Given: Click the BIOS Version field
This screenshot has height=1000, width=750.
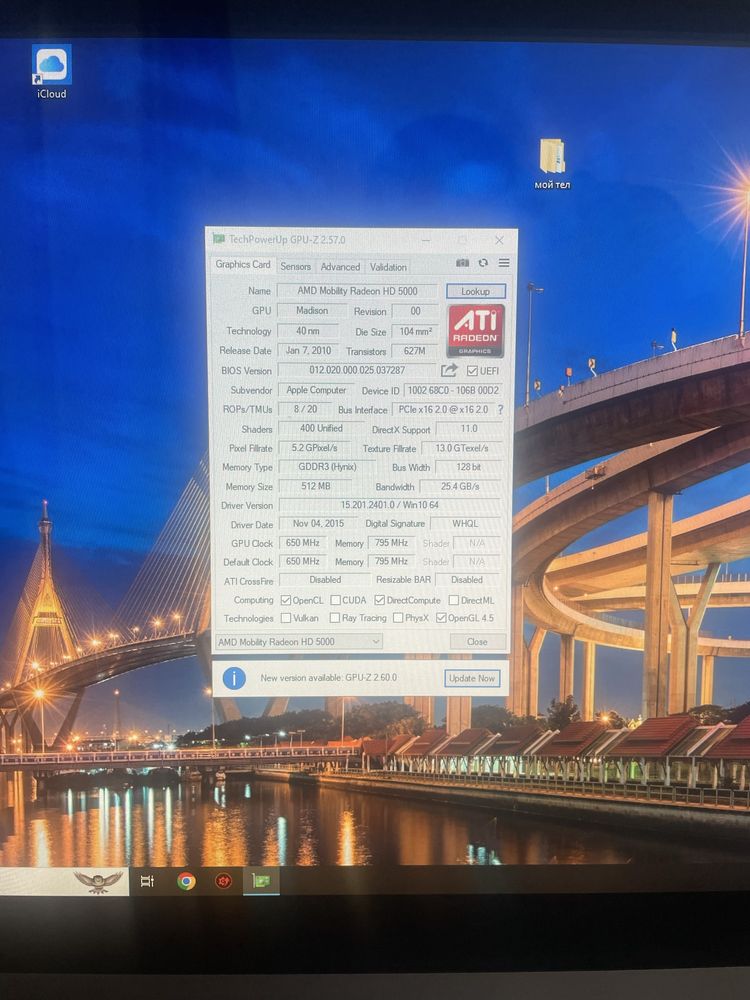Looking at the screenshot, I should click(x=357, y=370).
